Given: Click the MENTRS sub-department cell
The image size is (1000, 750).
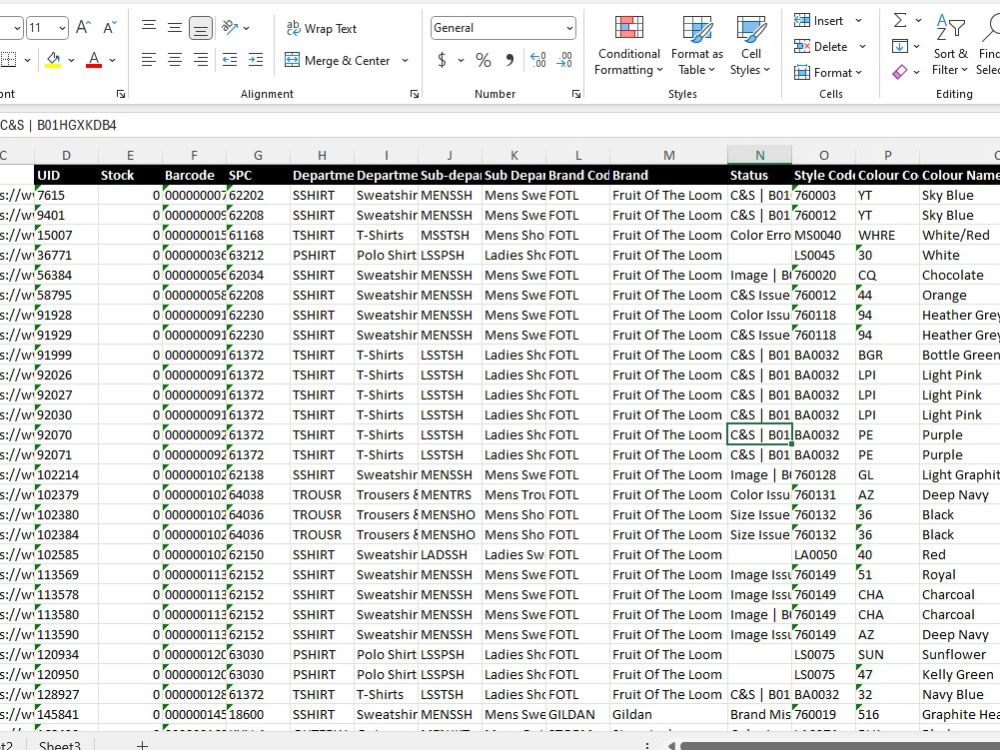Looking at the screenshot, I should click(x=450, y=495).
